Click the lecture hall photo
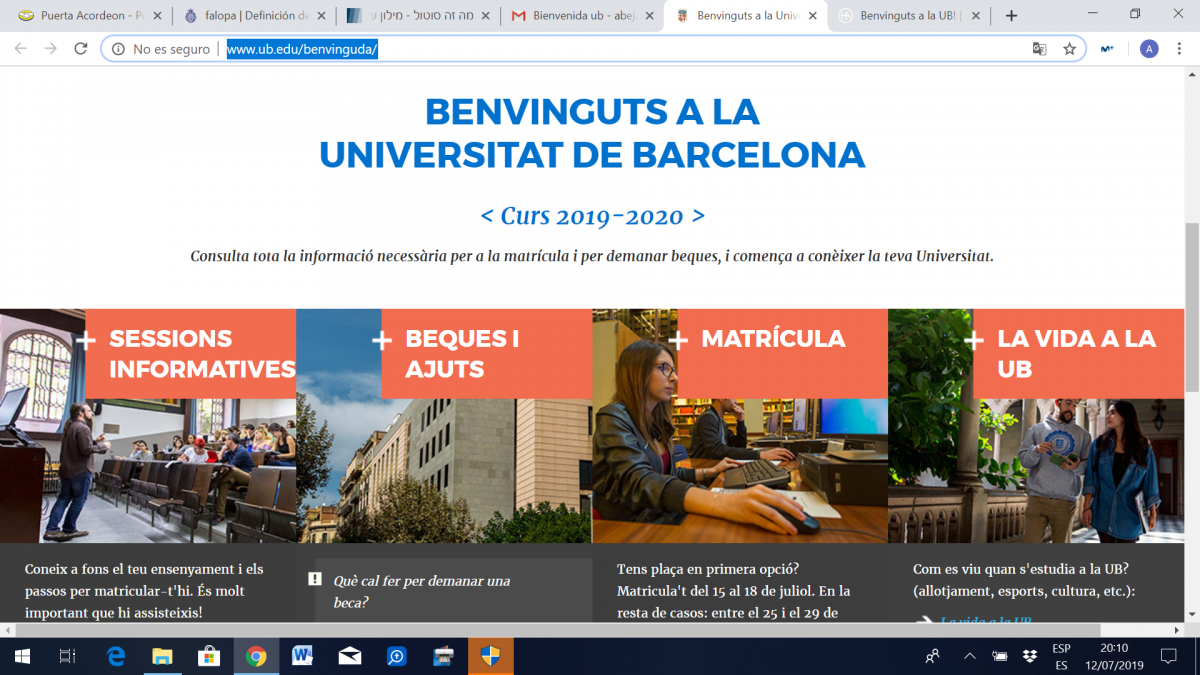Image resolution: width=1200 pixels, height=675 pixels. [148, 471]
